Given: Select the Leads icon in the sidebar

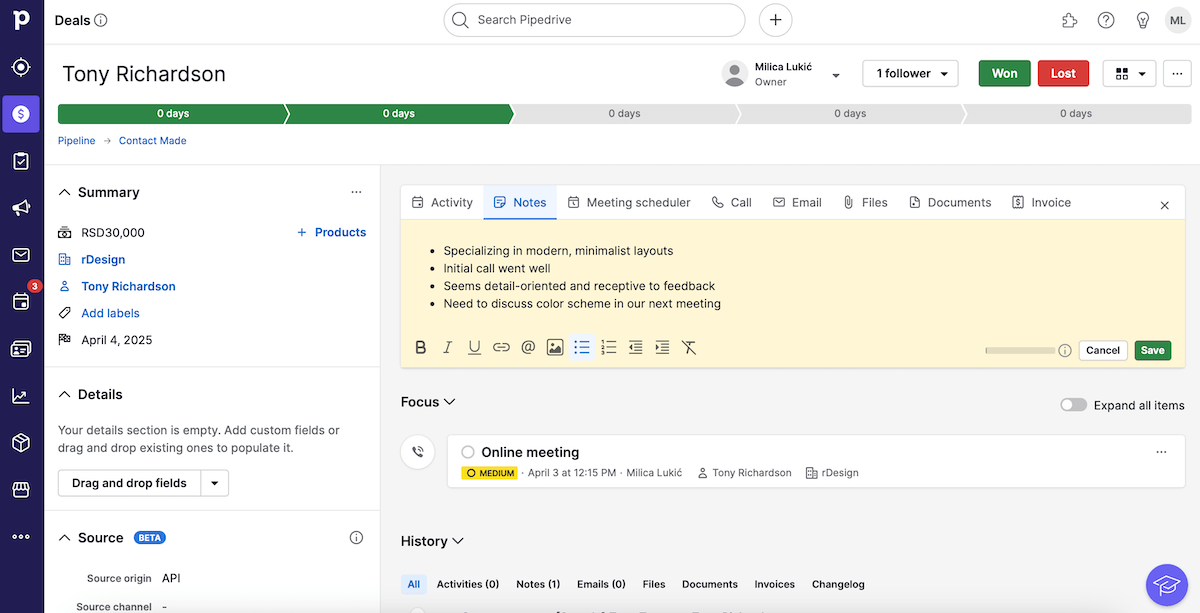Looking at the screenshot, I should coord(21,67).
